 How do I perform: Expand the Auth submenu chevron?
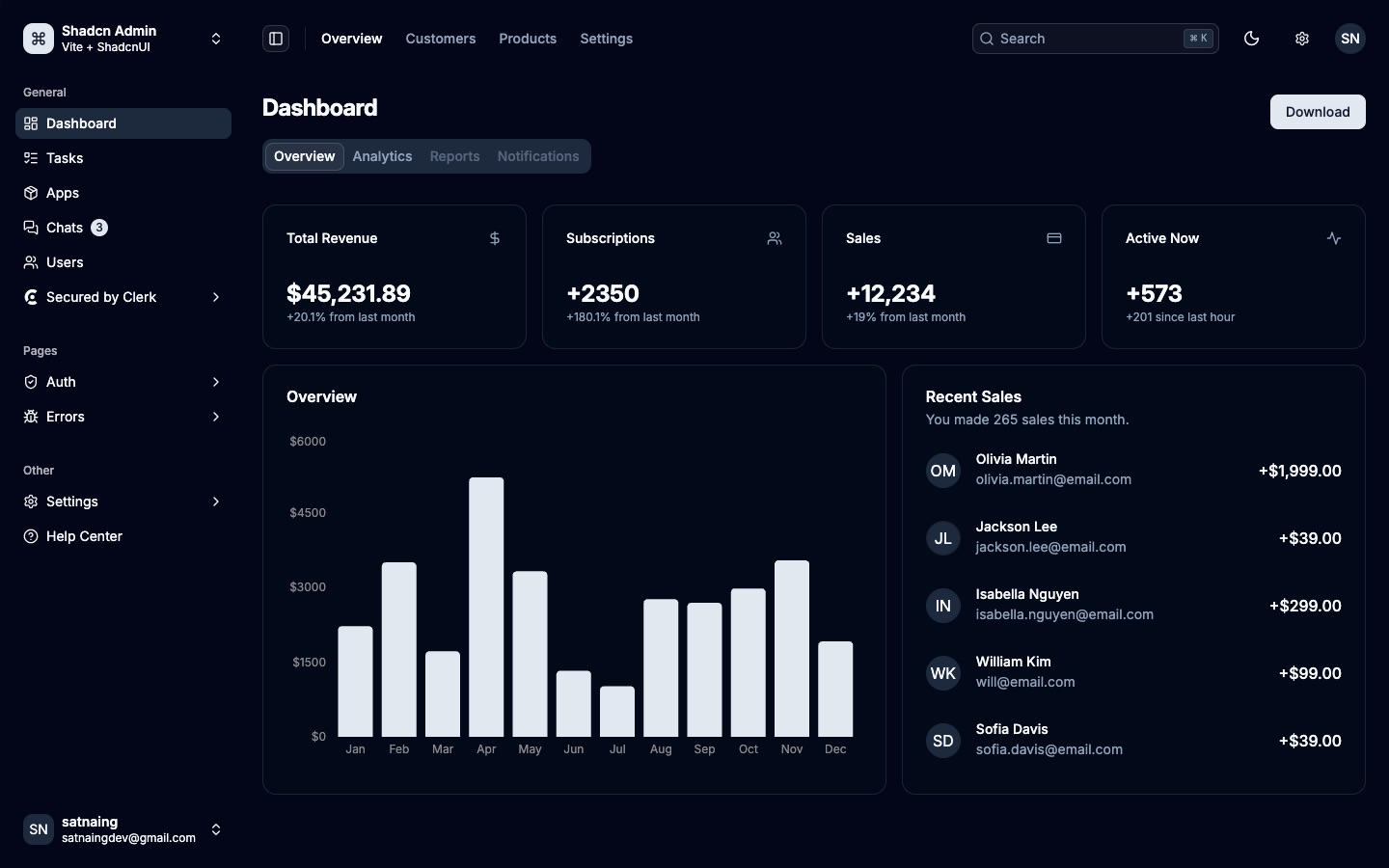click(x=216, y=382)
